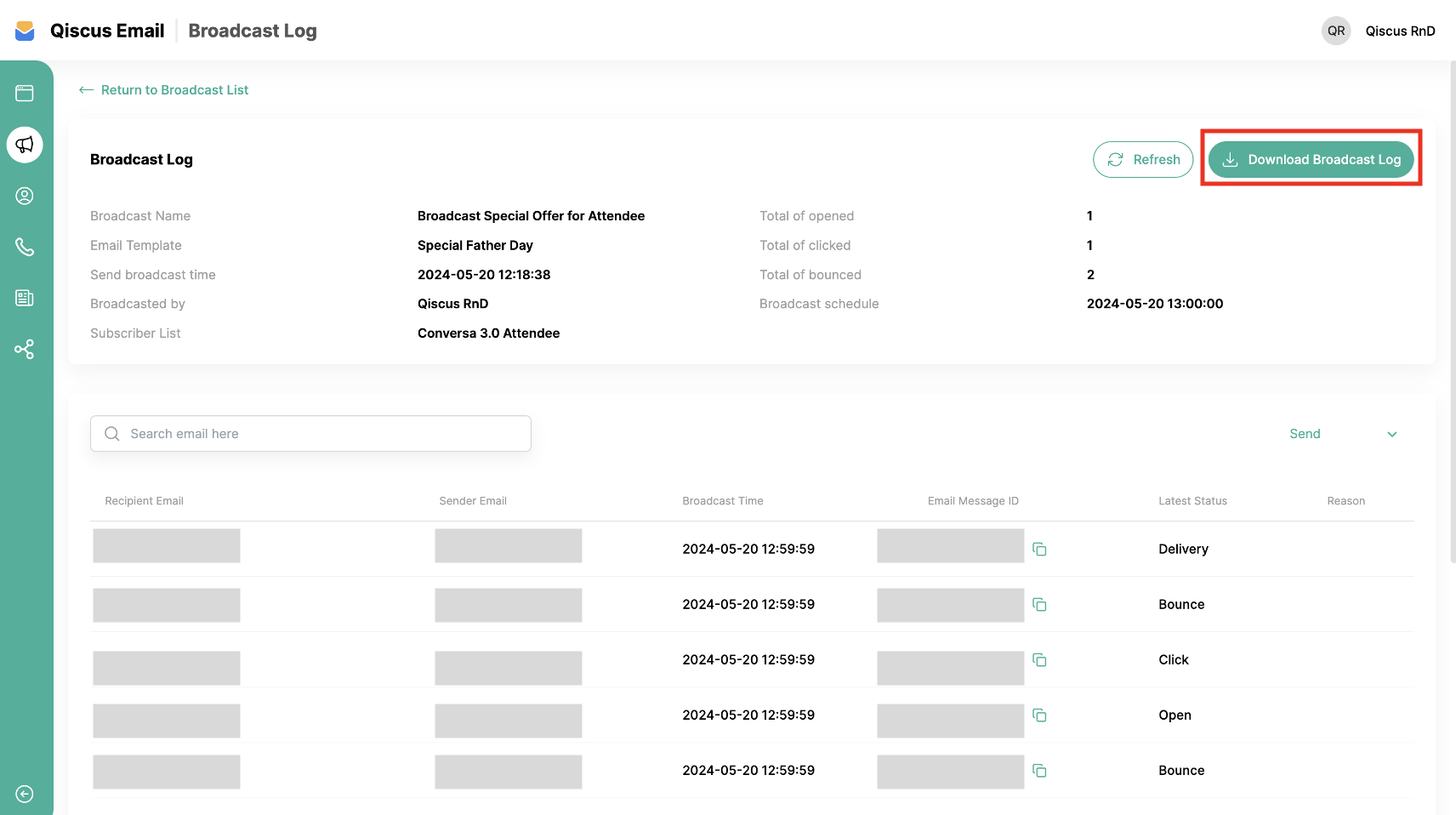The image size is (1456, 815).
Task: Open the email template window icon in sidebar
Action: (25, 94)
